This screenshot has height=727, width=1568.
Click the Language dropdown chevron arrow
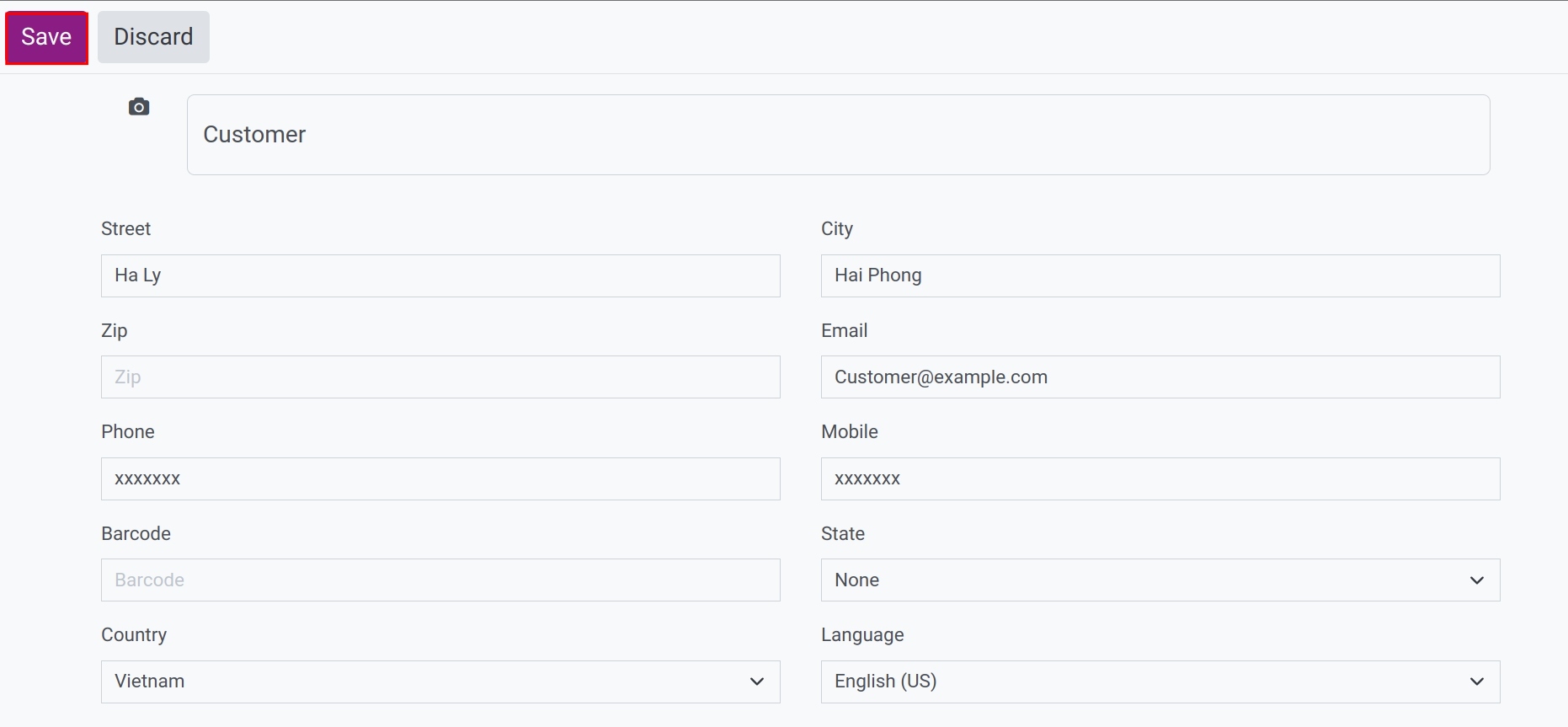tap(1477, 682)
